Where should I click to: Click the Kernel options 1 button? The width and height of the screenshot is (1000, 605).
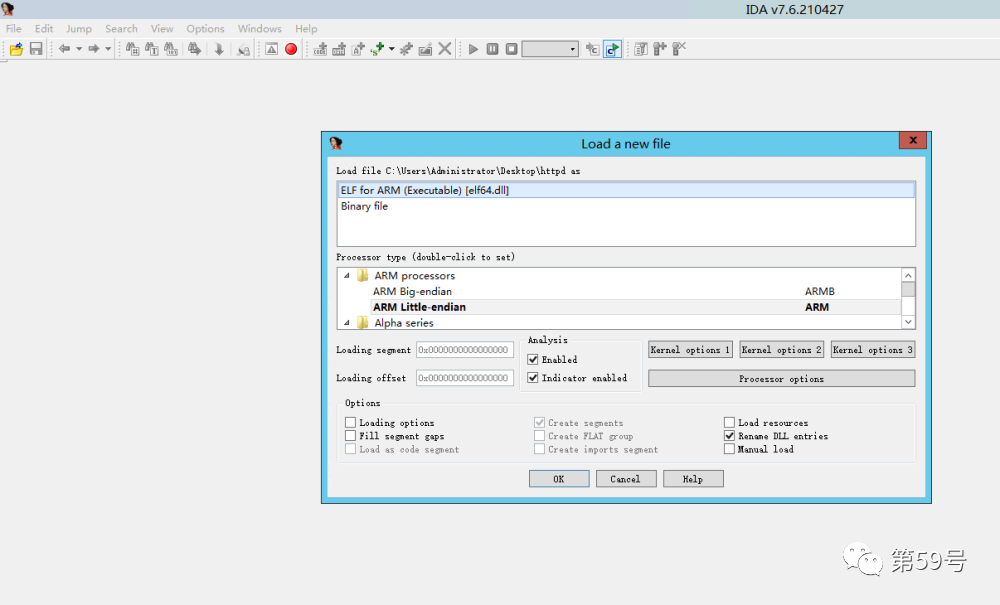(690, 349)
